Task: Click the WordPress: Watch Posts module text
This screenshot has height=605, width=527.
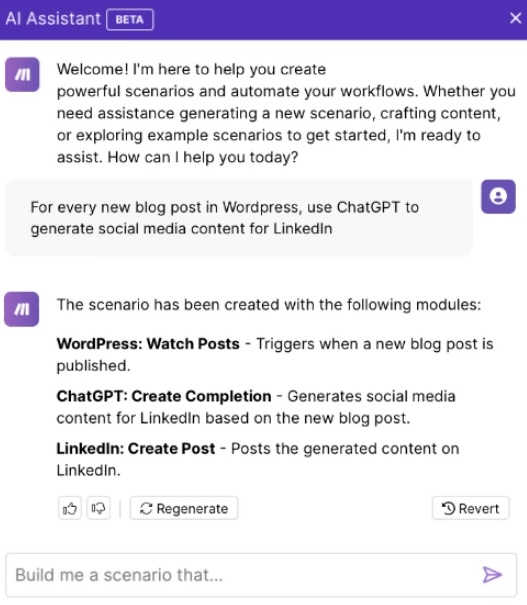Action: pos(148,344)
